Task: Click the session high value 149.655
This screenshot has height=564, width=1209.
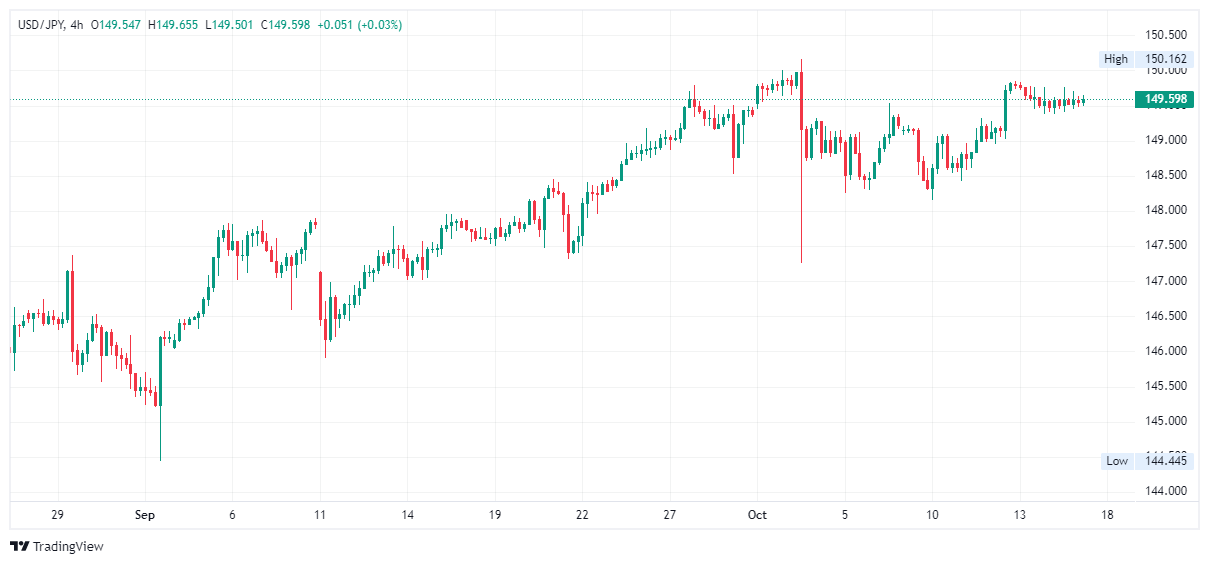Action: click(176, 25)
